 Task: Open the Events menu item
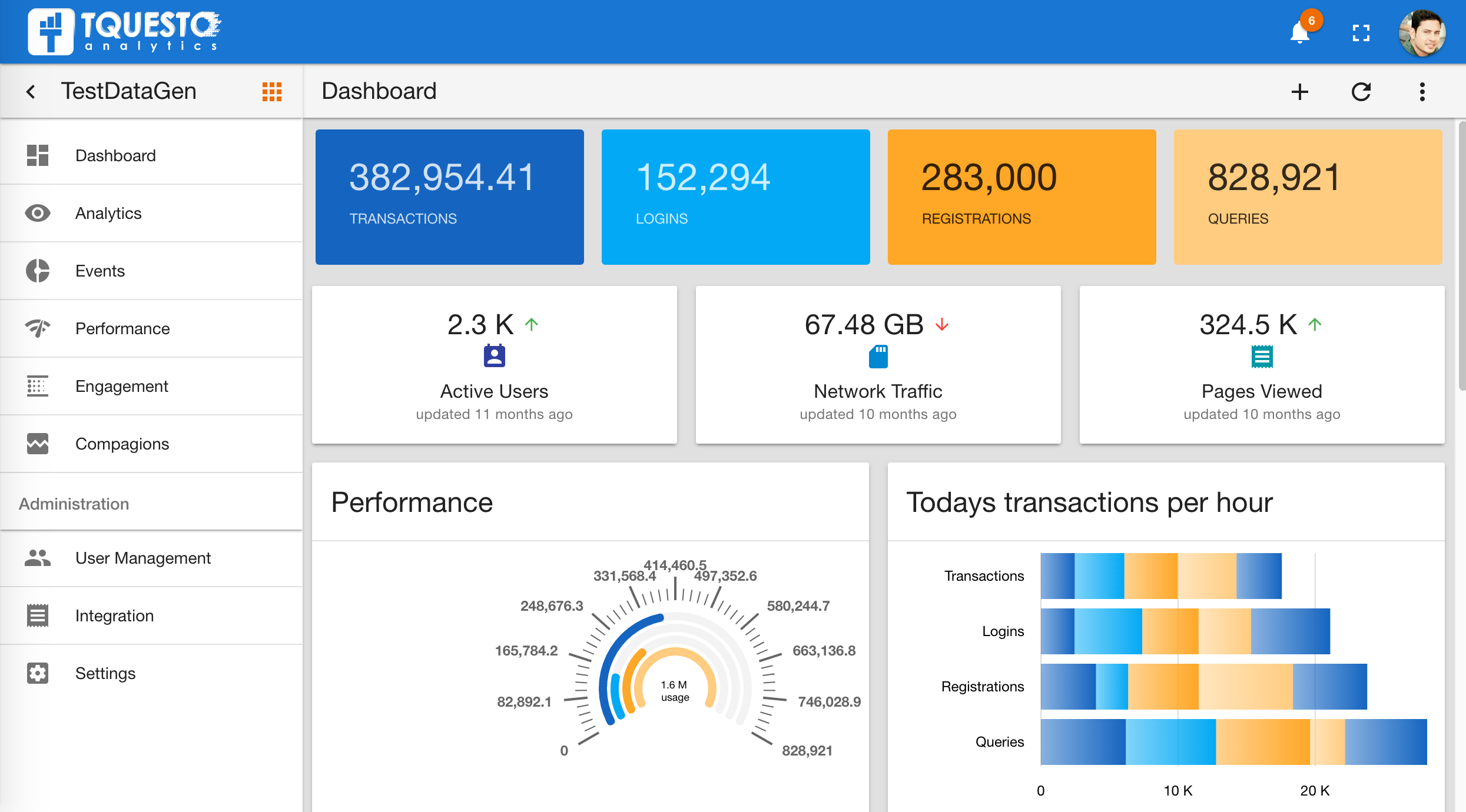tap(100, 271)
